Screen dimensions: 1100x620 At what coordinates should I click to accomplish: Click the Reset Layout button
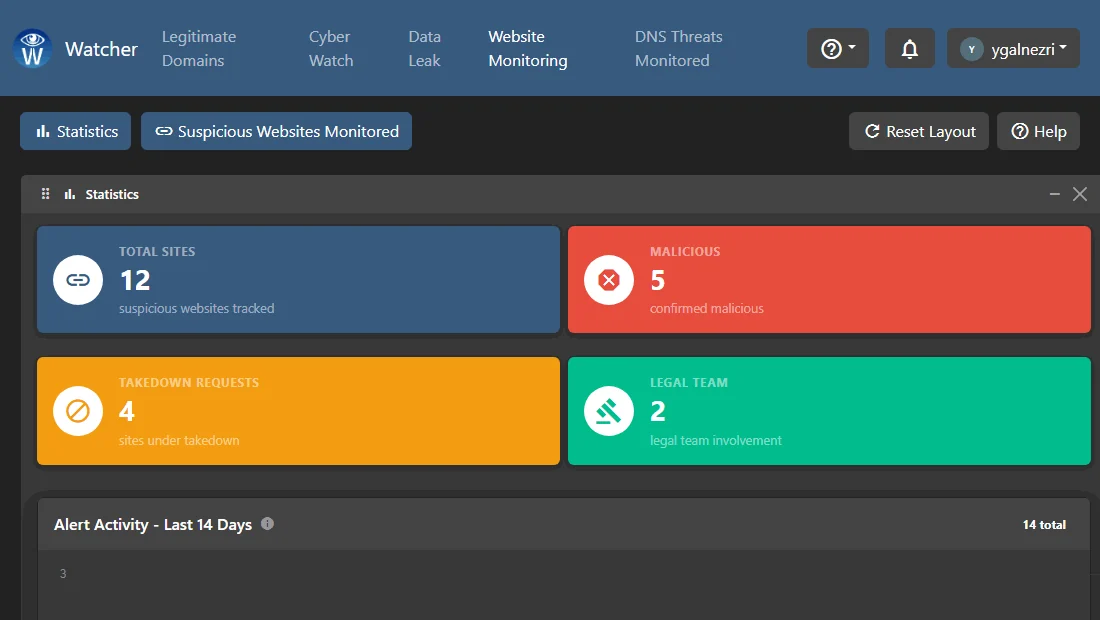tap(919, 131)
